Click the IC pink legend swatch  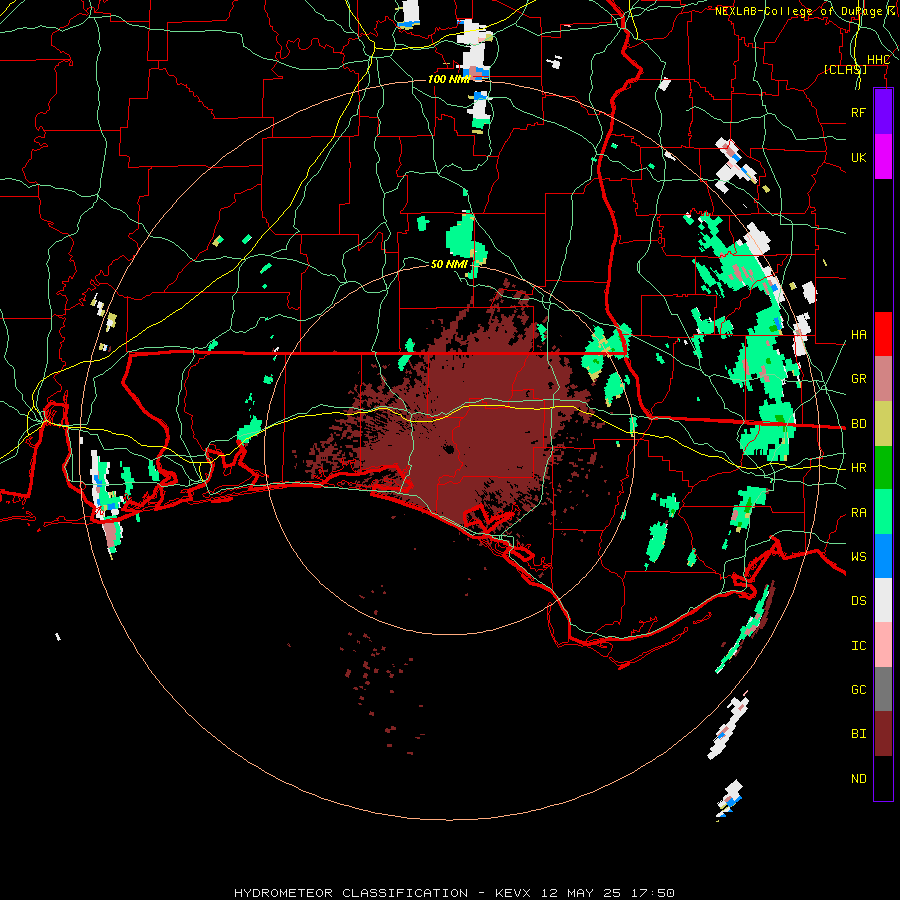[x=883, y=645]
